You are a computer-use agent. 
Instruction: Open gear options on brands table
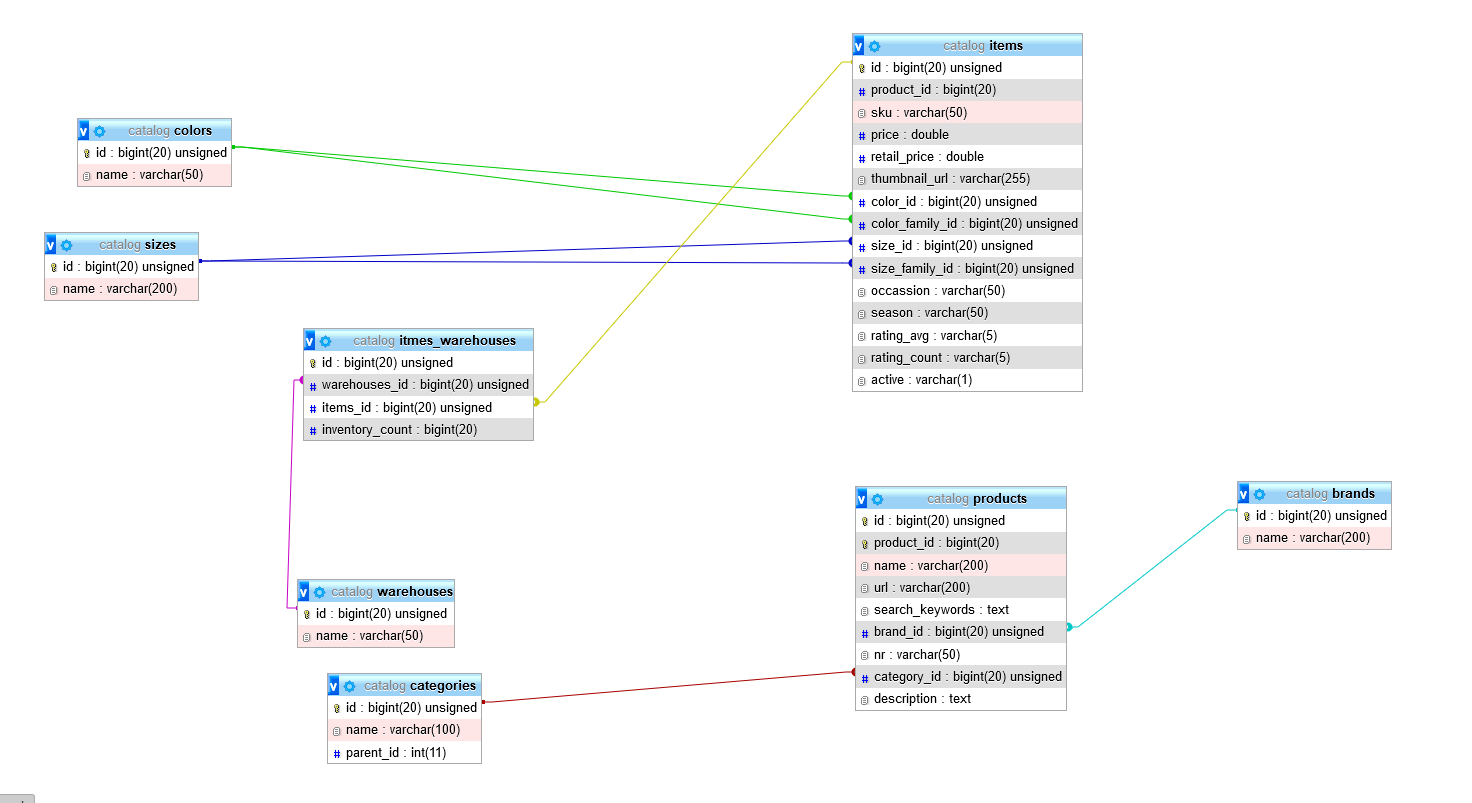1260,494
